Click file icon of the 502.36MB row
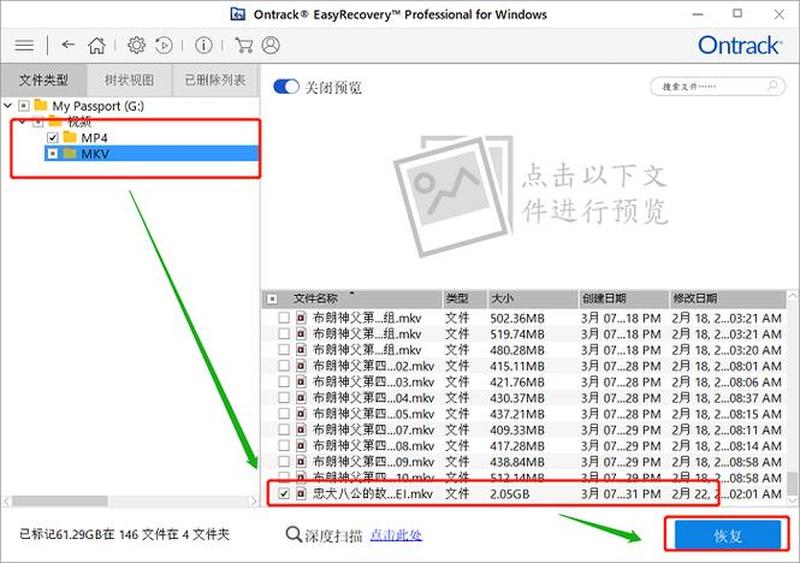The width and height of the screenshot is (800, 563). 301,318
